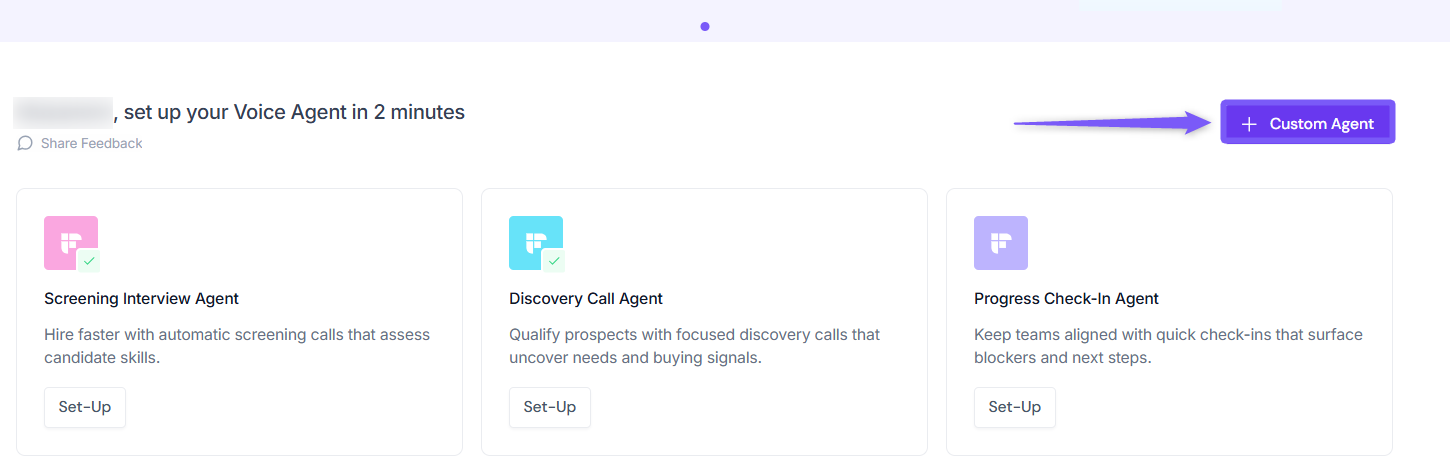Select the Discovery Call Agent title

pyautogui.click(x=585, y=298)
